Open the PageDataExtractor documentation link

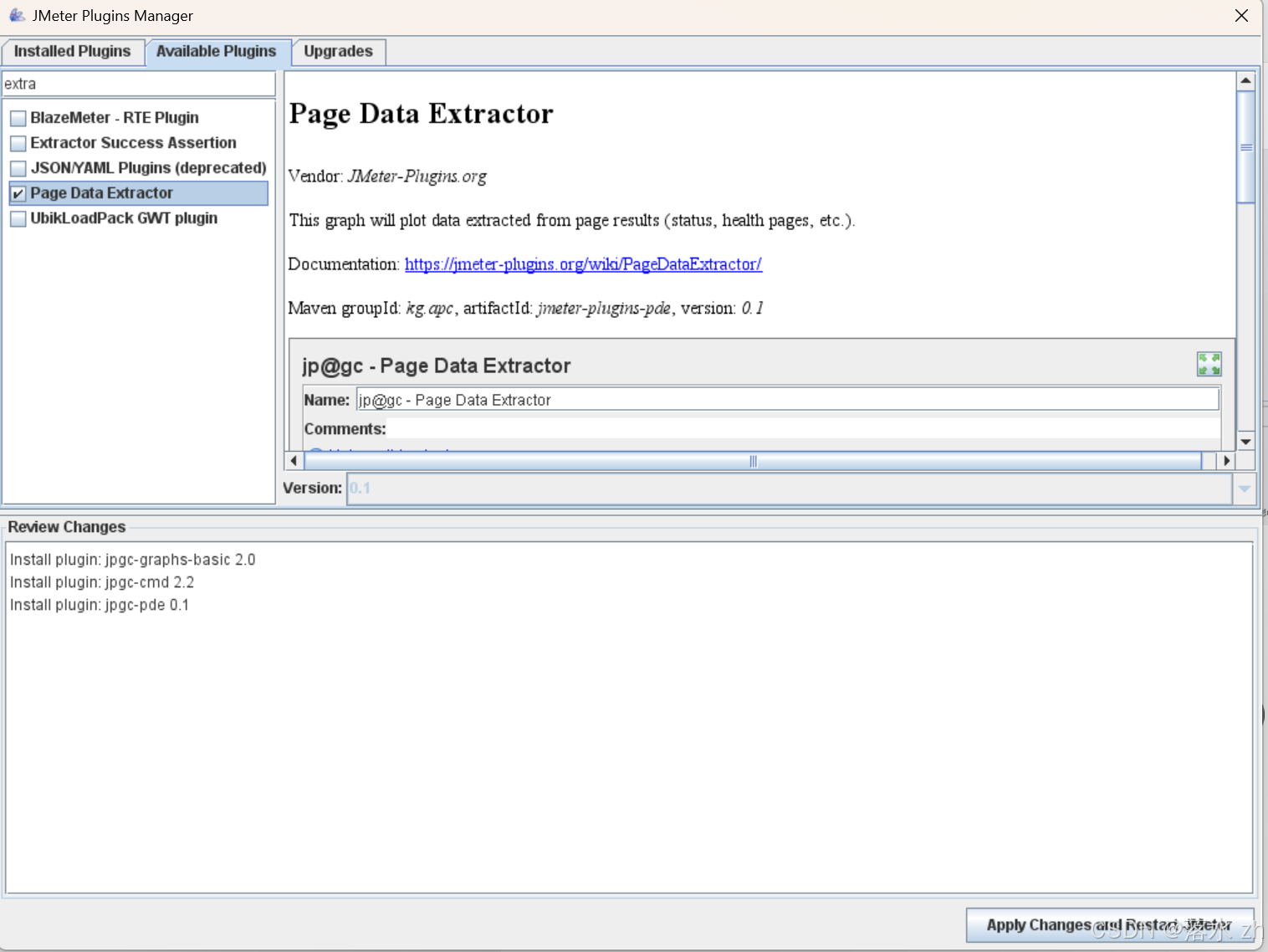tap(583, 264)
